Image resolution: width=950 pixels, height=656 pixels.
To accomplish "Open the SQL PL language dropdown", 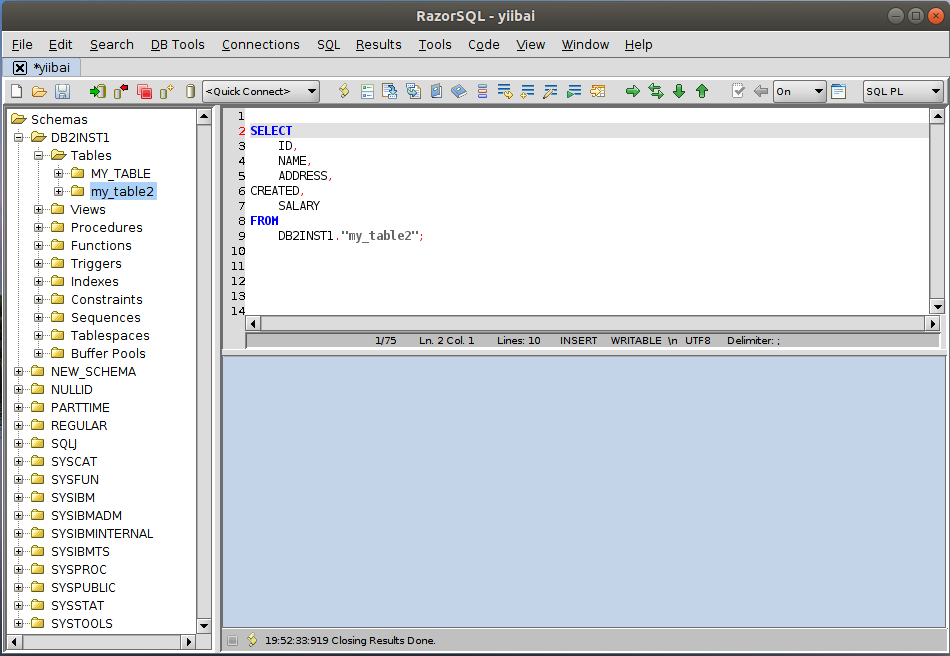I will pyautogui.click(x=903, y=91).
